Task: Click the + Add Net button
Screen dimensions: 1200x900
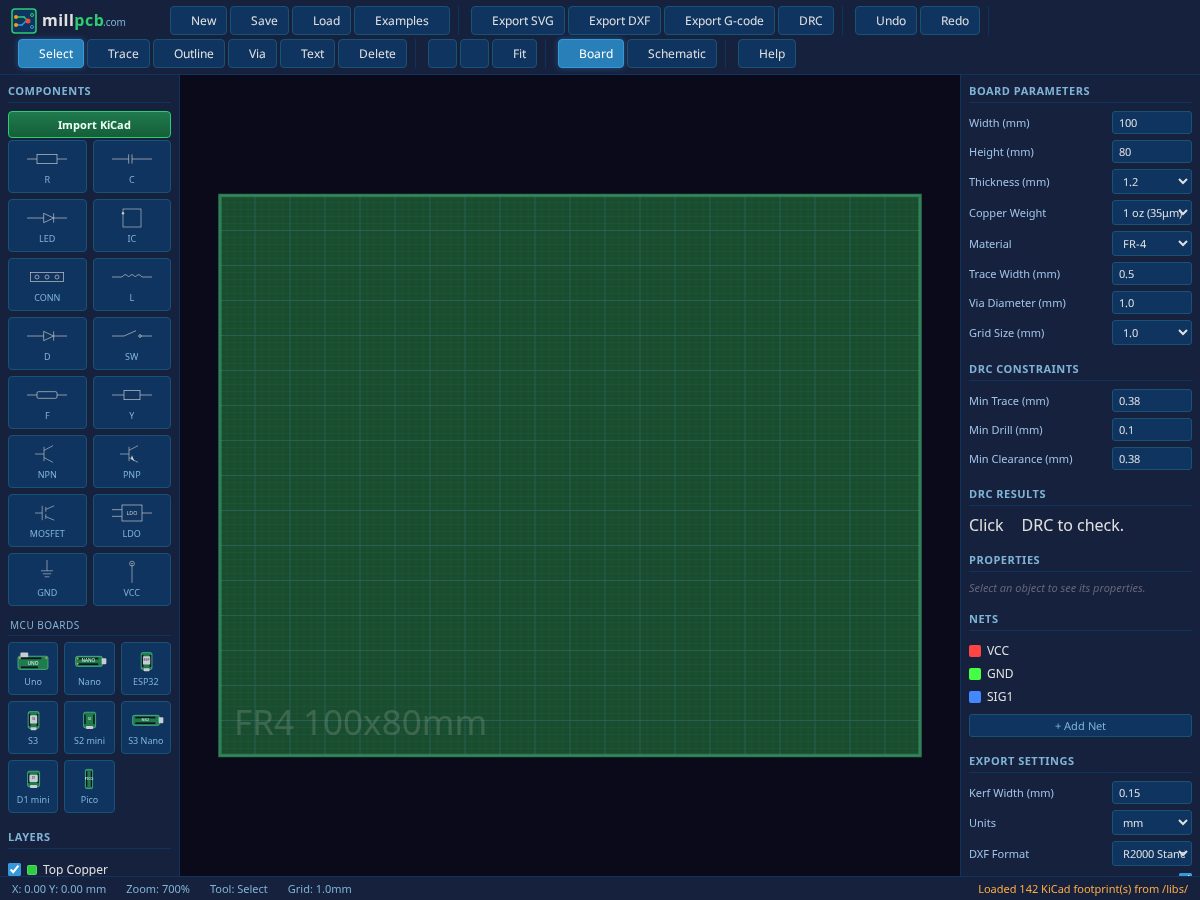Action: click(1080, 726)
